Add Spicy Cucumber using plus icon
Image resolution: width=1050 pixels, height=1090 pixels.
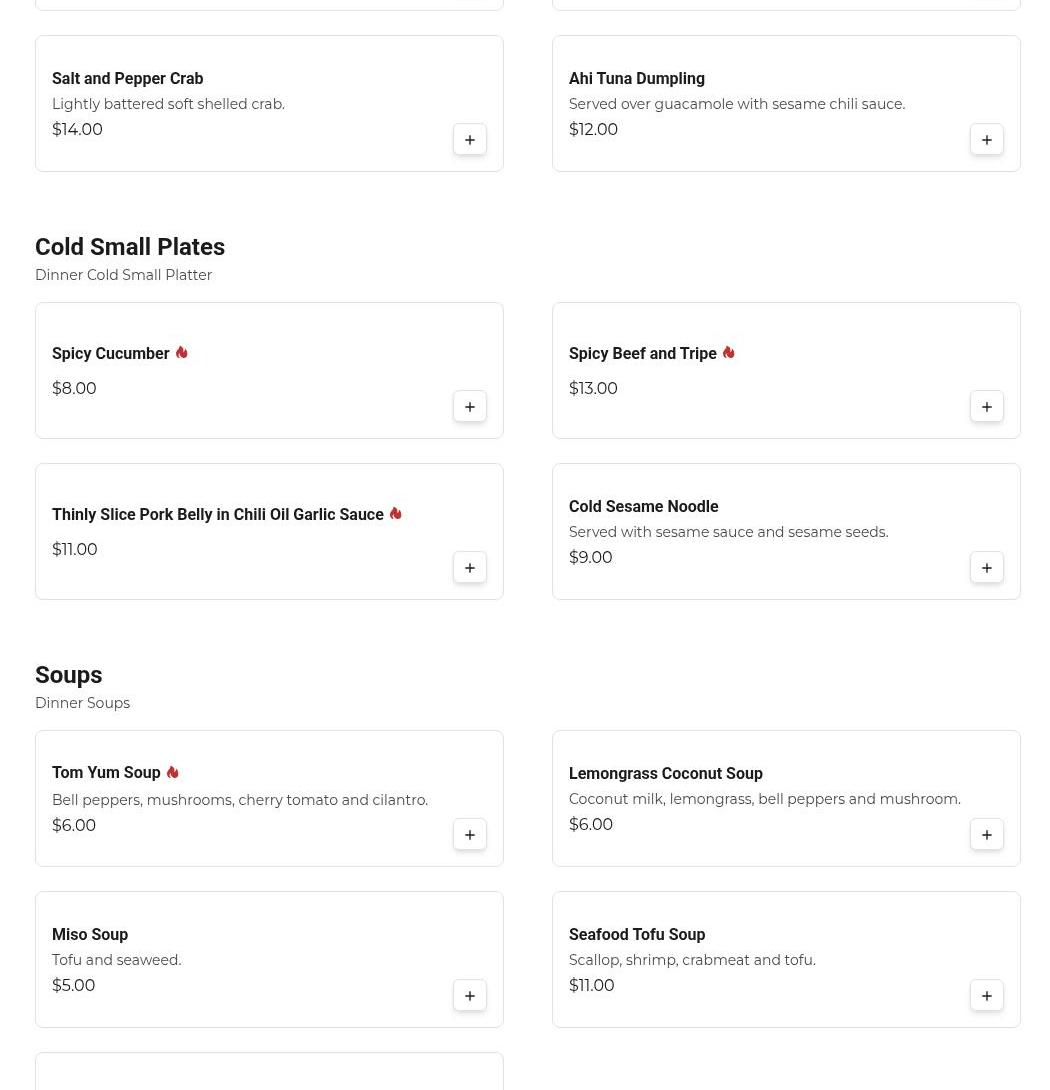point(469,407)
